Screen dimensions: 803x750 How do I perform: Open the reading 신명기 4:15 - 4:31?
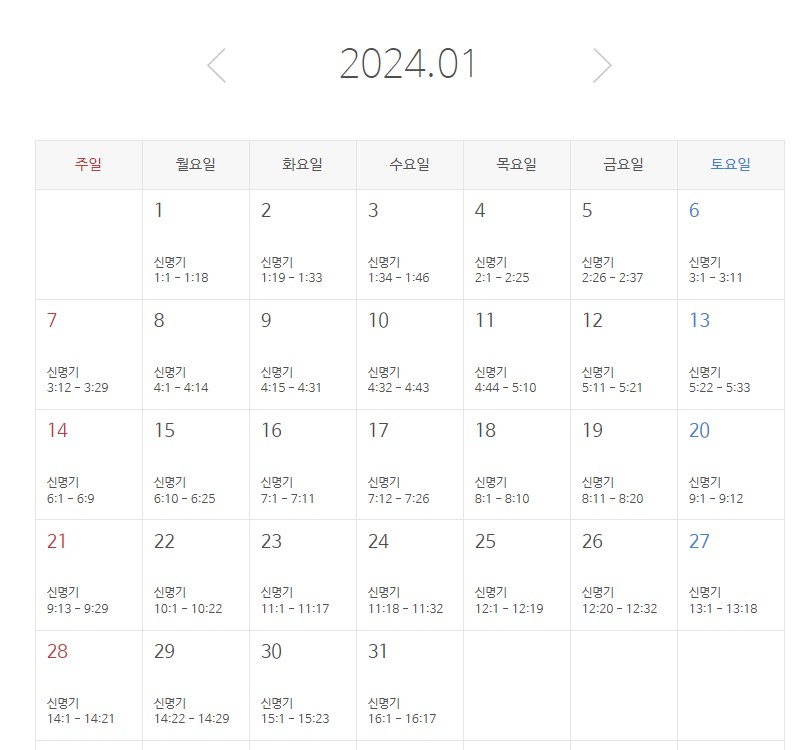[x=291, y=380]
